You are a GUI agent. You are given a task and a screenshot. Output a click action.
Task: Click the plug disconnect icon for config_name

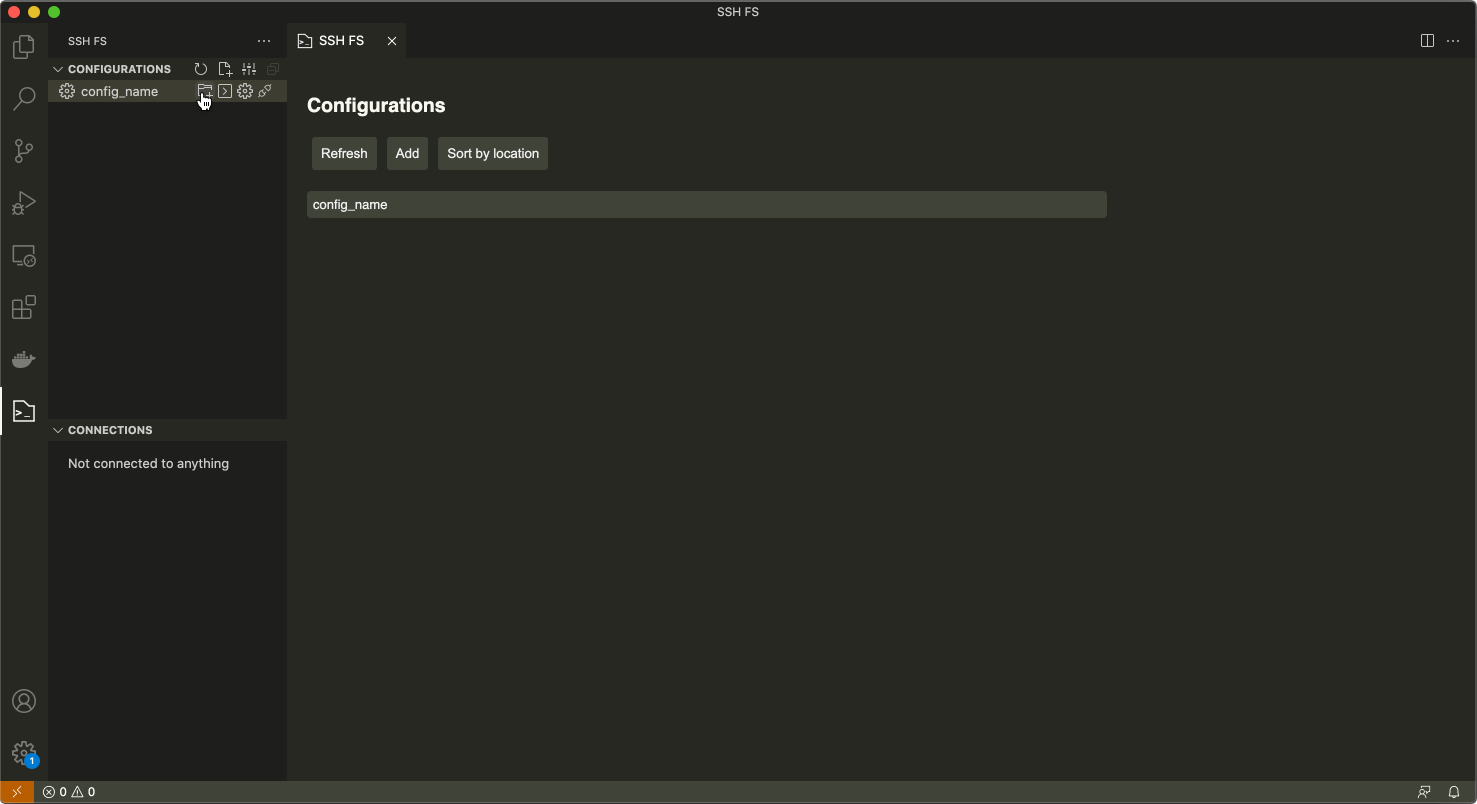click(x=265, y=91)
